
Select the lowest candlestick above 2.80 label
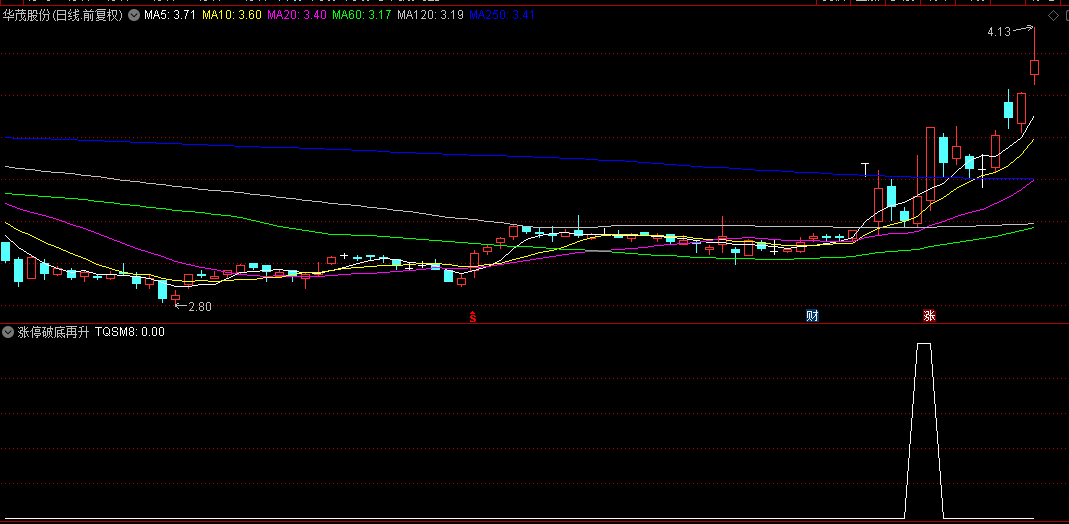click(176, 296)
